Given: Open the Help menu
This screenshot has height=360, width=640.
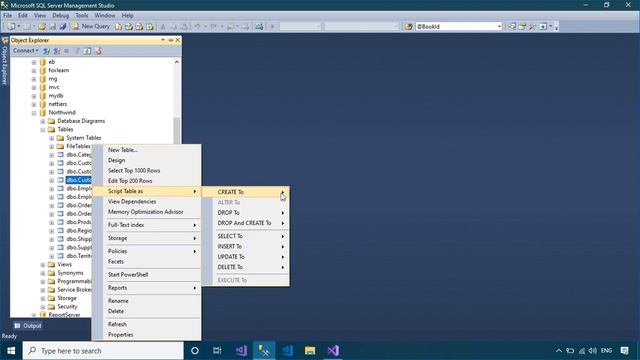Looking at the screenshot, I should [127, 16].
